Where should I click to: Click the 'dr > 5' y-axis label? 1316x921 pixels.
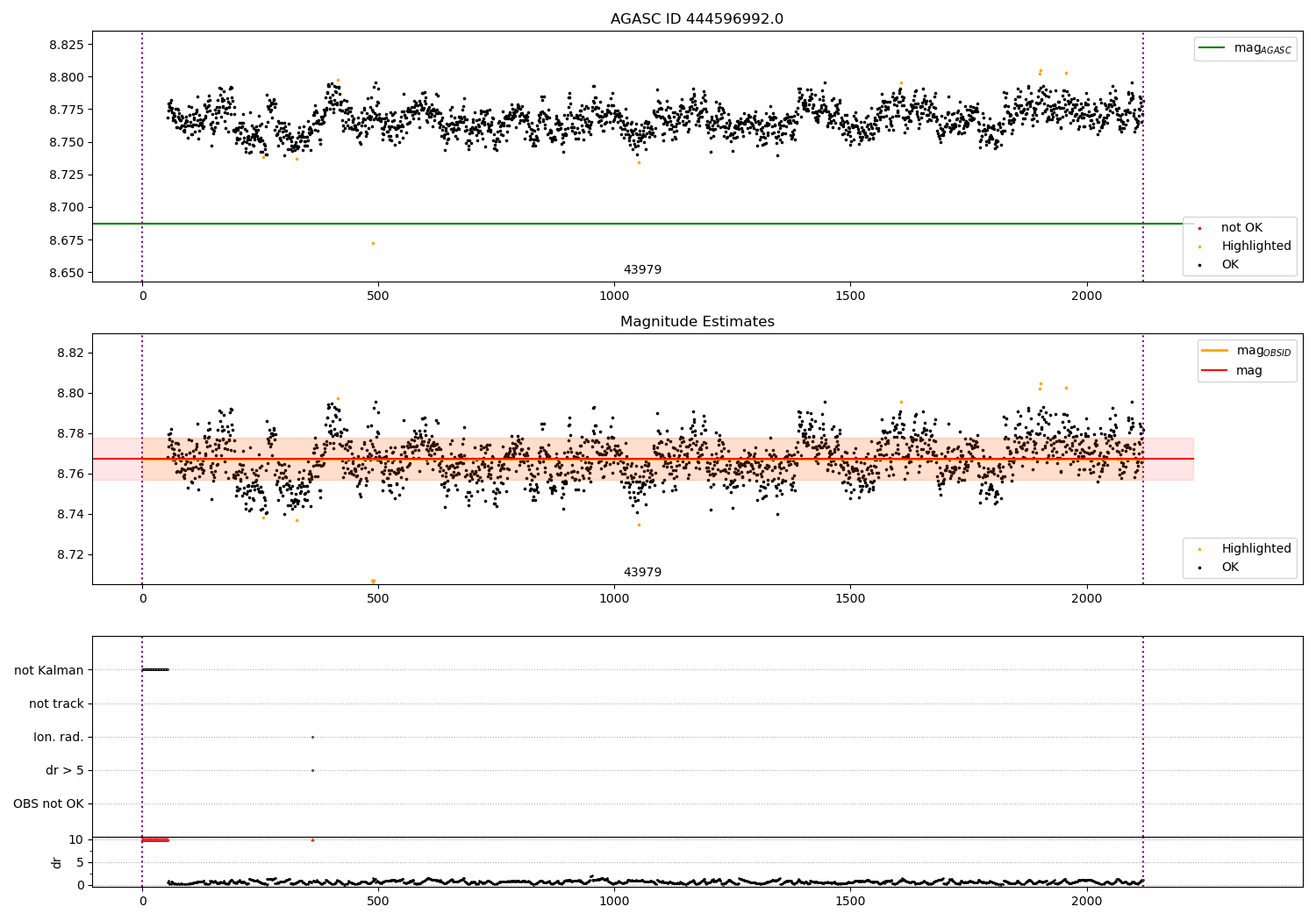click(64, 770)
